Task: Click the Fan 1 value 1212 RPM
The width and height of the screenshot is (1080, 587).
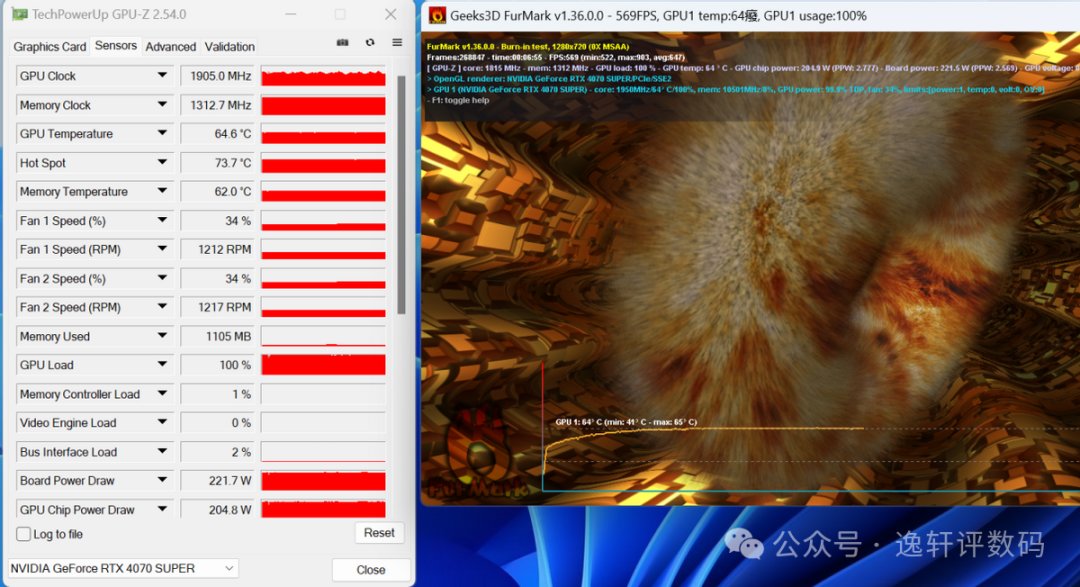Action: (218, 249)
